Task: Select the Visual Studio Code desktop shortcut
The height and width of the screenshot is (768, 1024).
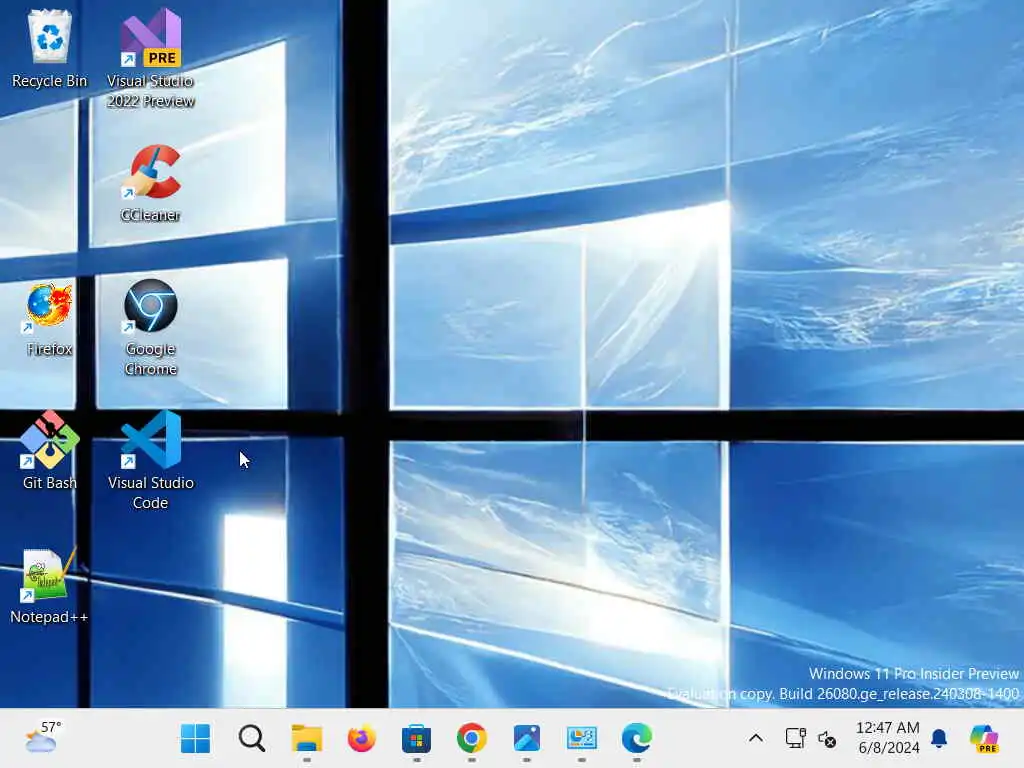Action: coord(150,461)
